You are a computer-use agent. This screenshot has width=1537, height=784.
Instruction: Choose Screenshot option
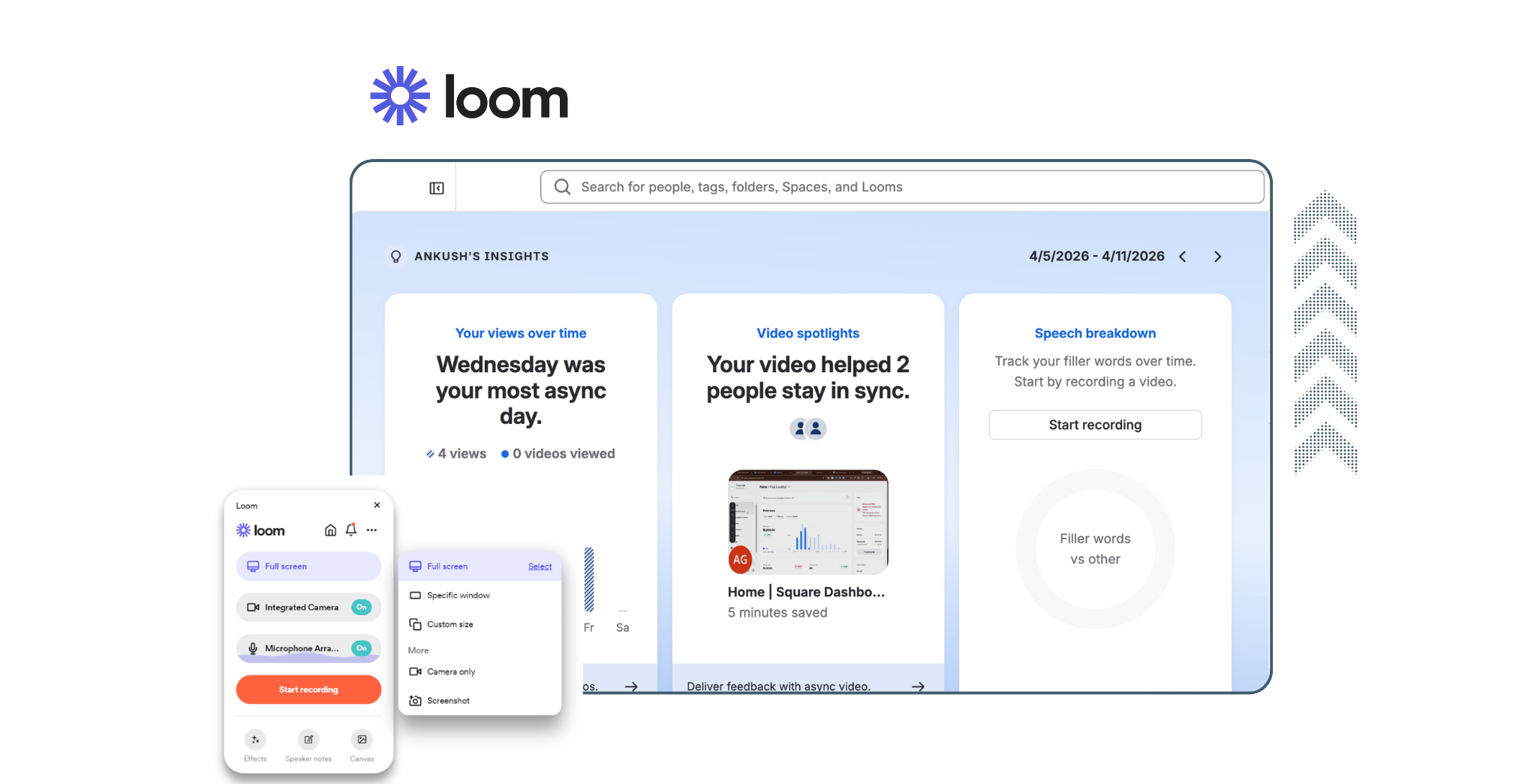click(480, 701)
